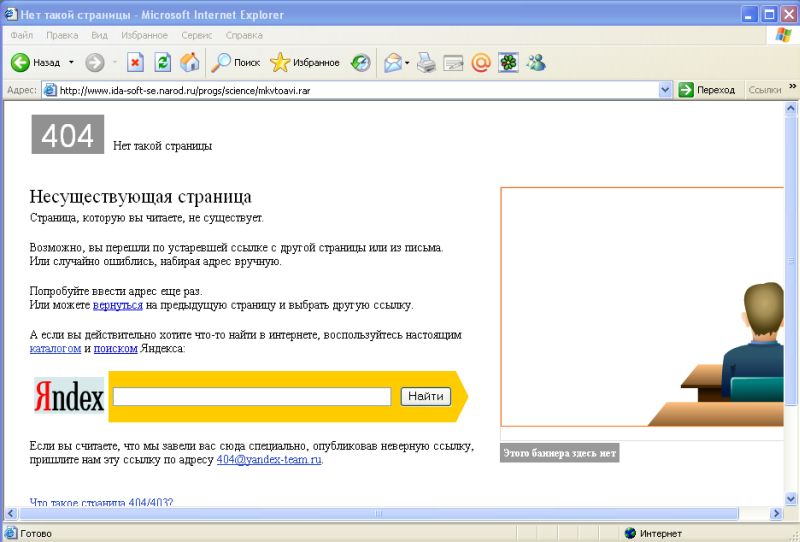Focus the Yandex search text box
This screenshot has width=800, height=542.
(x=252, y=397)
